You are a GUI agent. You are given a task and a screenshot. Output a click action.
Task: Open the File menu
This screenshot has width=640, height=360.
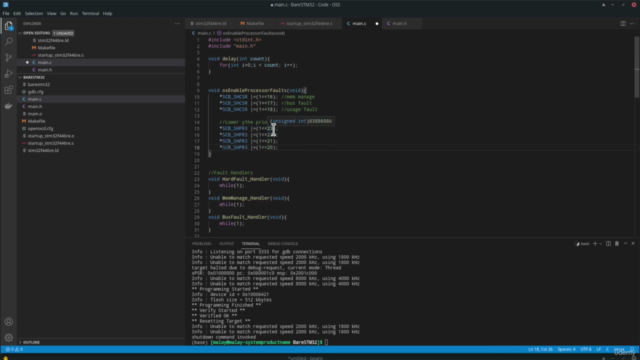(x=6, y=13)
